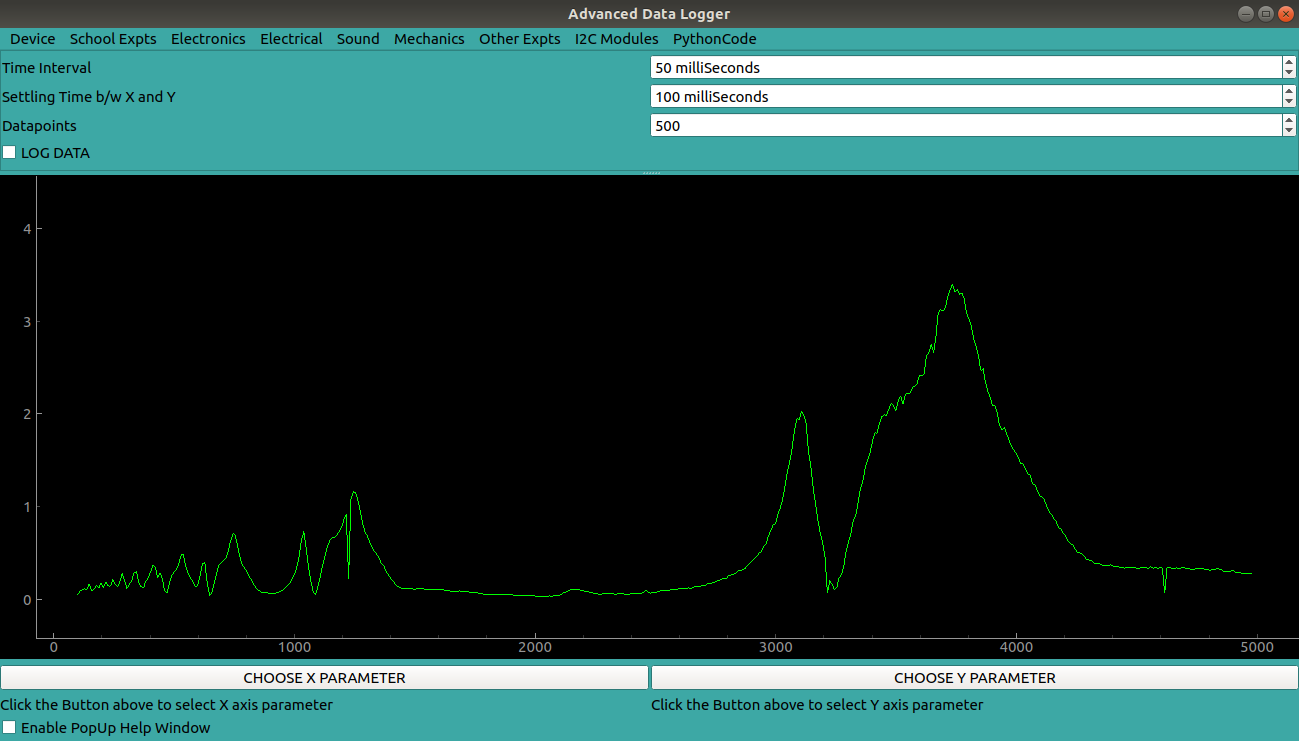Screen dimensions: 1299x741
Task: Open the I2C Modules menu
Action: click(x=616, y=39)
